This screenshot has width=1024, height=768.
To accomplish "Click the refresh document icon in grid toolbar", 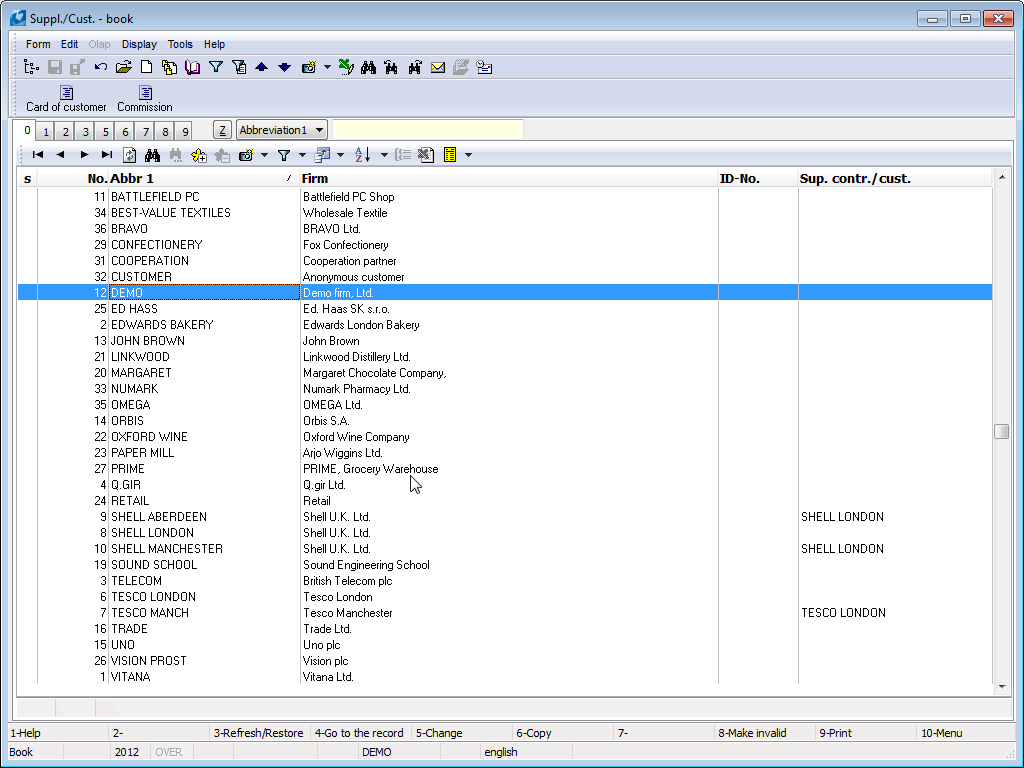I will [x=129, y=155].
